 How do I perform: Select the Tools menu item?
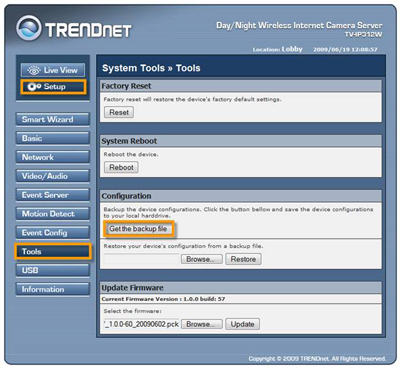click(53, 251)
